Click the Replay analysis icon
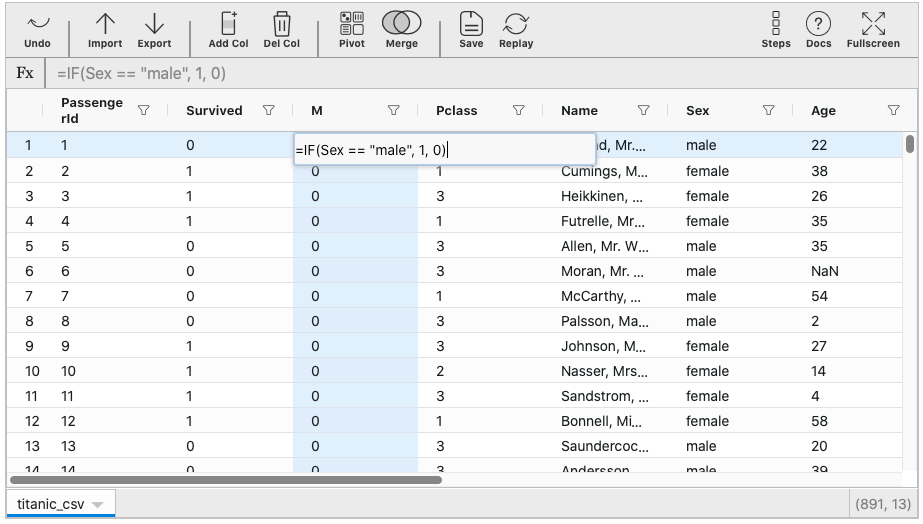 [516, 29]
